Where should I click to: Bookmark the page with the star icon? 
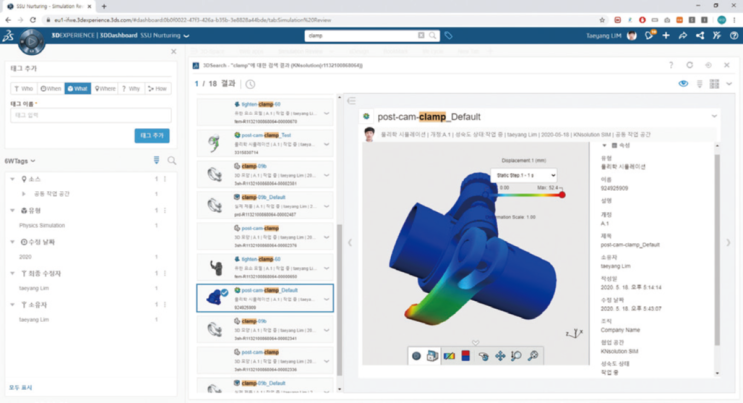click(602, 20)
